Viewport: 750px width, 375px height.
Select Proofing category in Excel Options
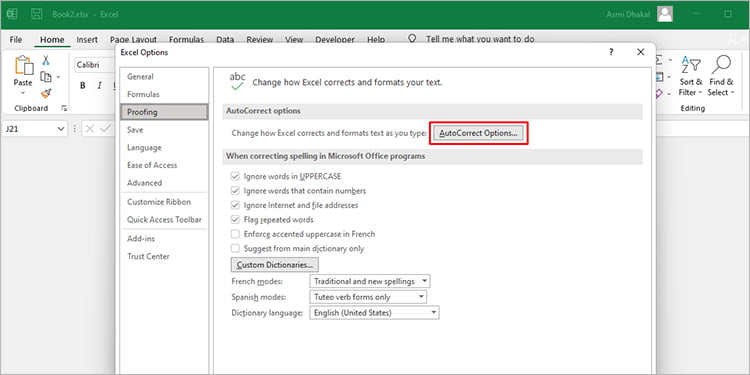164,112
